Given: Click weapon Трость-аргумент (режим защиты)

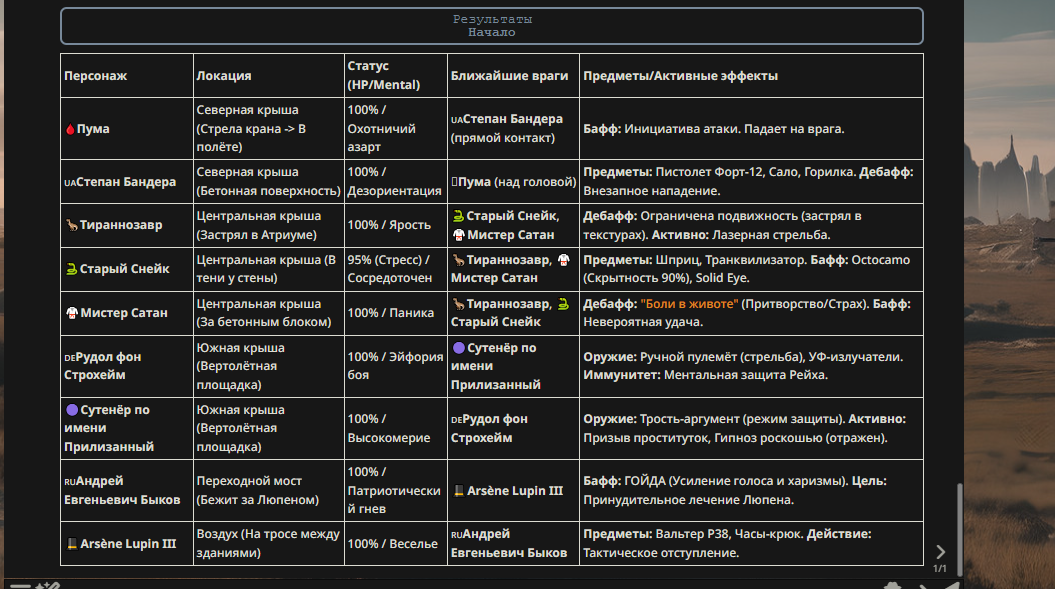Looking at the screenshot, I should pos(742,419).
